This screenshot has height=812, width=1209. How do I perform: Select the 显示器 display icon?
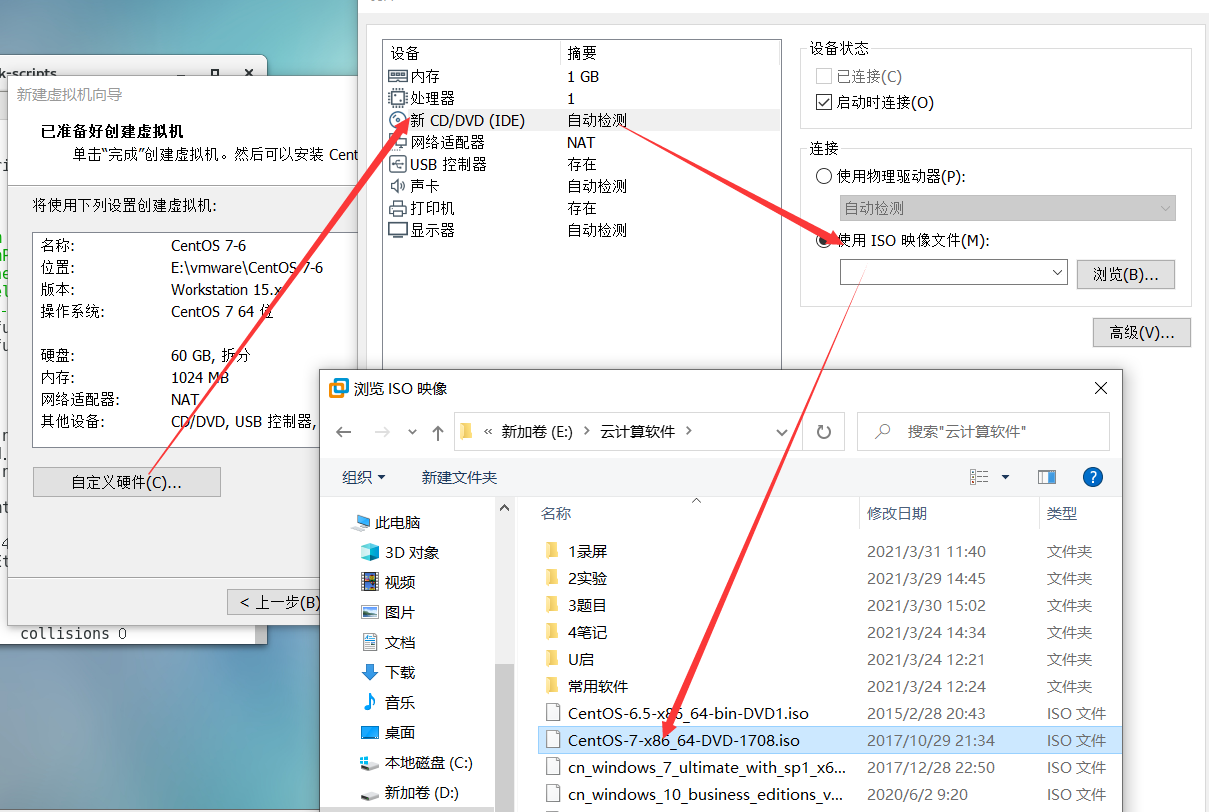[x=397, y=230]
